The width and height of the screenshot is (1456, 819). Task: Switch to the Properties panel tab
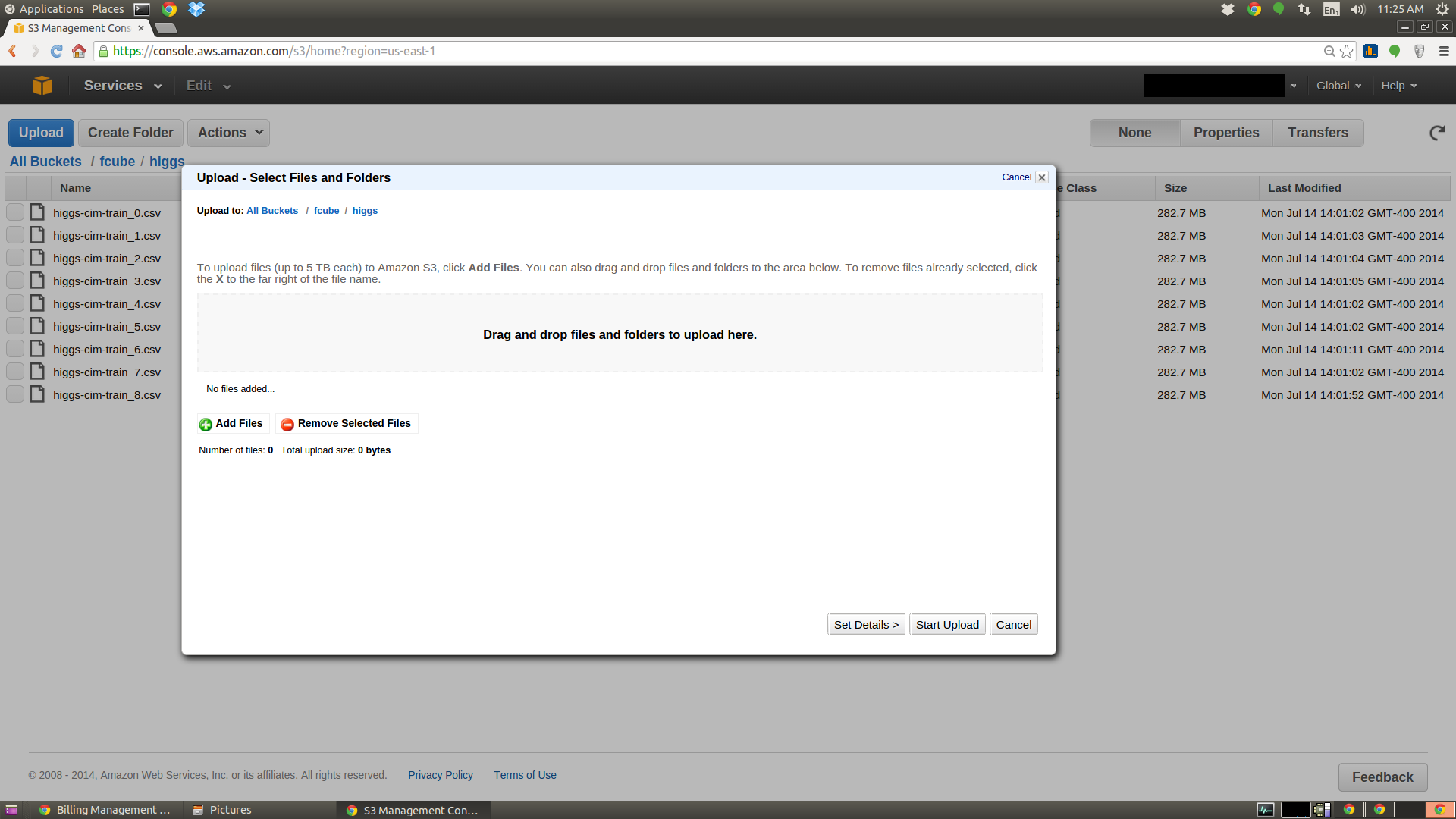click(x=1226, y=133)
